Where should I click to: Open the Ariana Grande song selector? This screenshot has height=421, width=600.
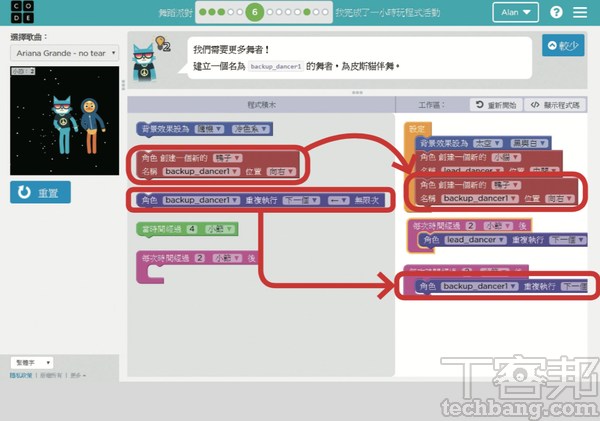click(64, 53)
